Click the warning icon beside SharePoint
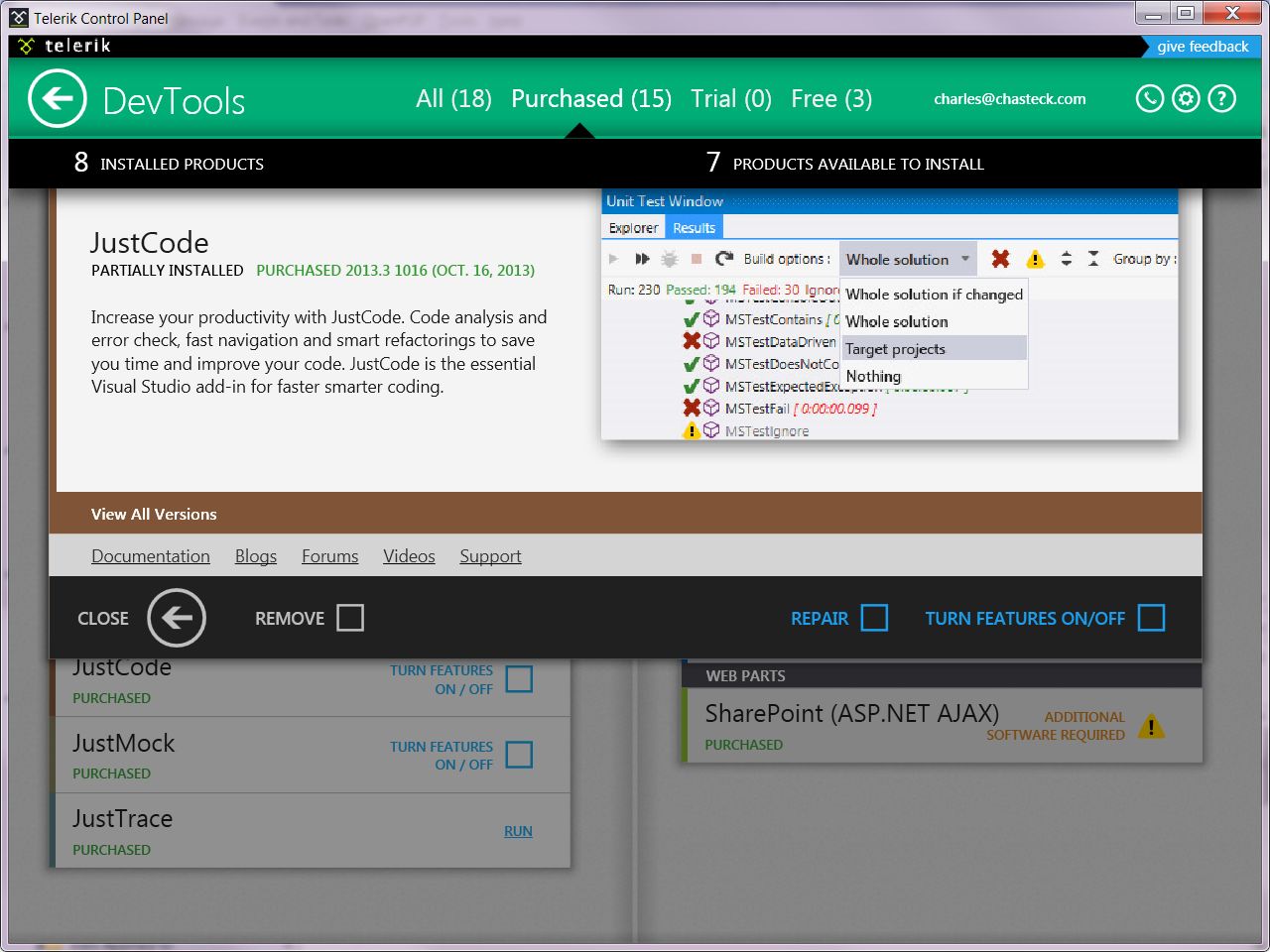Viewport: 1270px width, 952px height. pyautogui.click(x=1151, y=727)
